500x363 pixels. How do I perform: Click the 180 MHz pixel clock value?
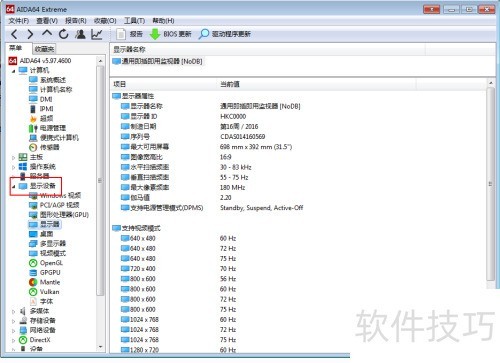pyautogui.click(x=233, y=187)
